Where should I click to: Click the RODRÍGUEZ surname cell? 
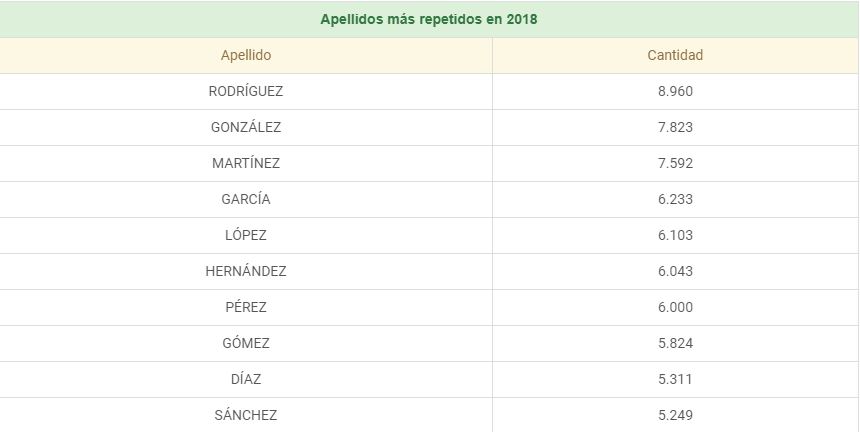246,91
